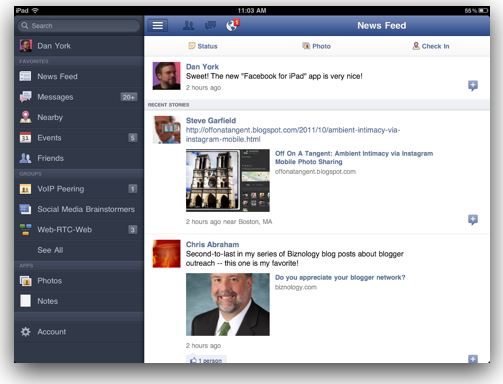The image size is (503, 384).
Task: Open Steve Garfield name link
Action: [x=211, y=120]
